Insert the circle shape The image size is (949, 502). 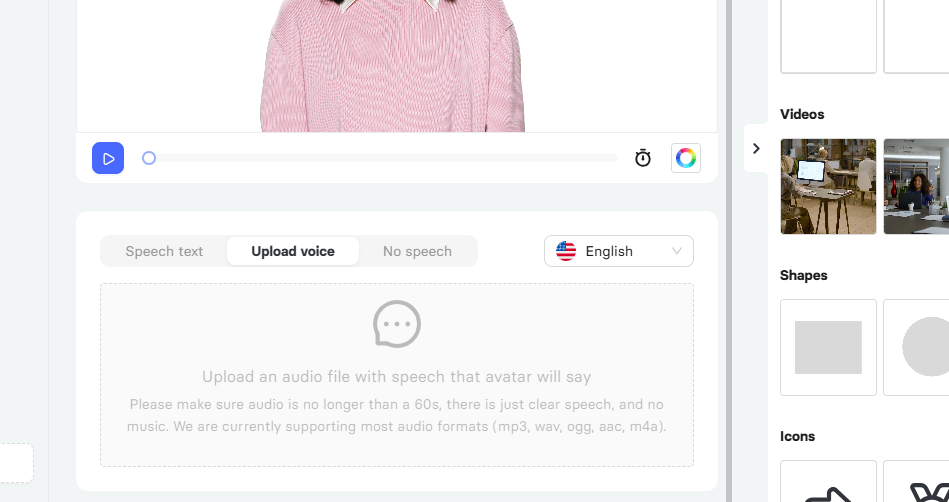[916, 348]
